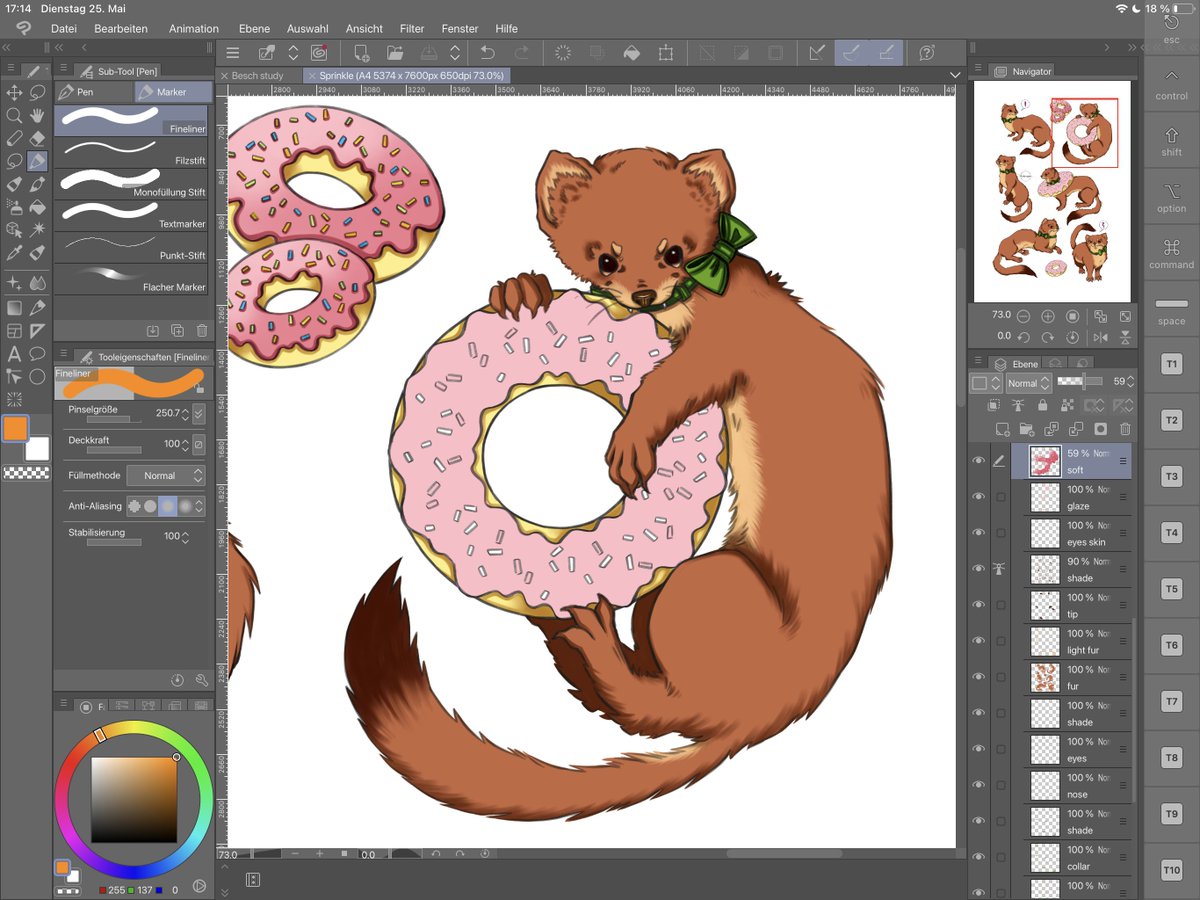Open the Datei menu
The image size is (1200, 900).
point(64,29)
